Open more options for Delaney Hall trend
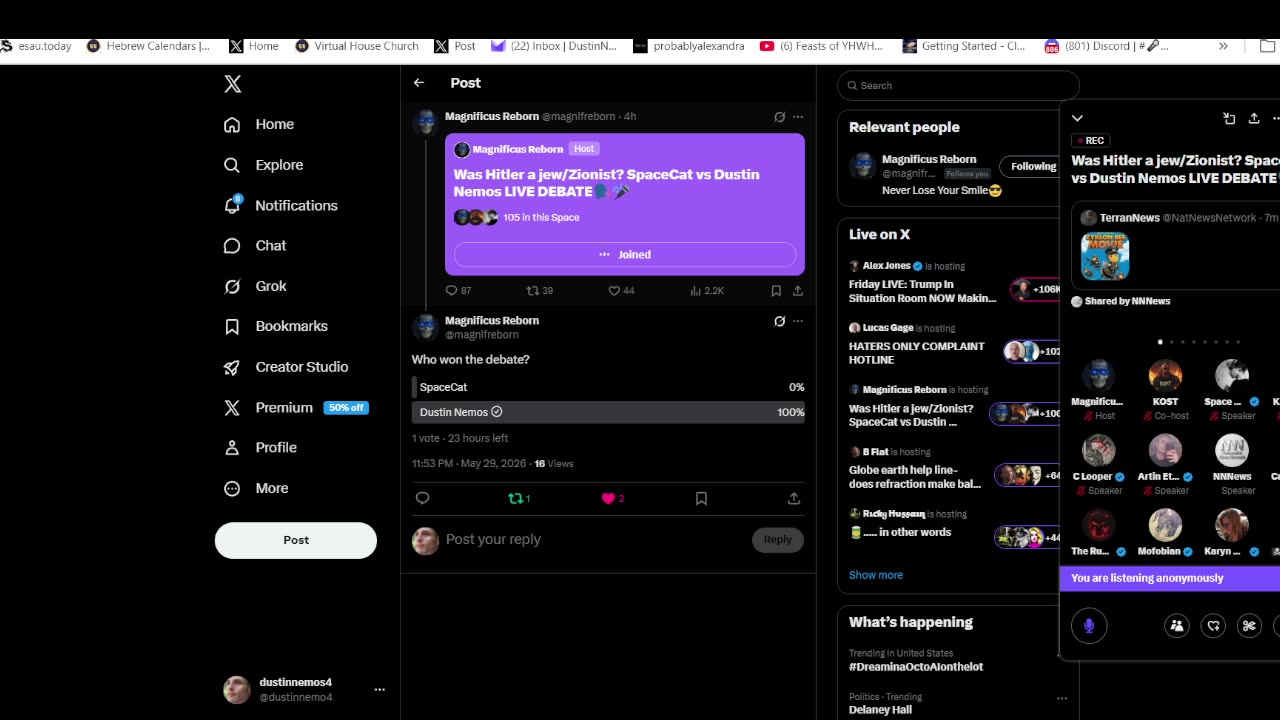This screenshot has height=720, width=1280. tap(1062, 698)
